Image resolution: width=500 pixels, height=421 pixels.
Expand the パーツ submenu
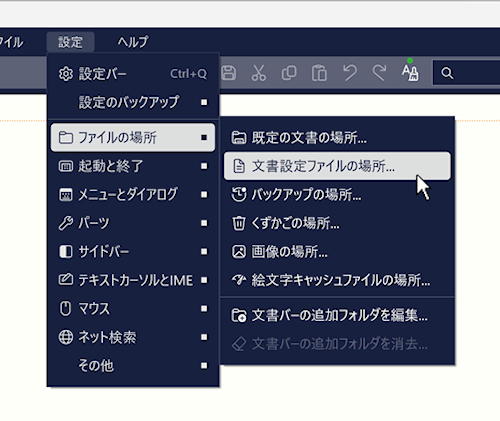(x=133, y=223)
